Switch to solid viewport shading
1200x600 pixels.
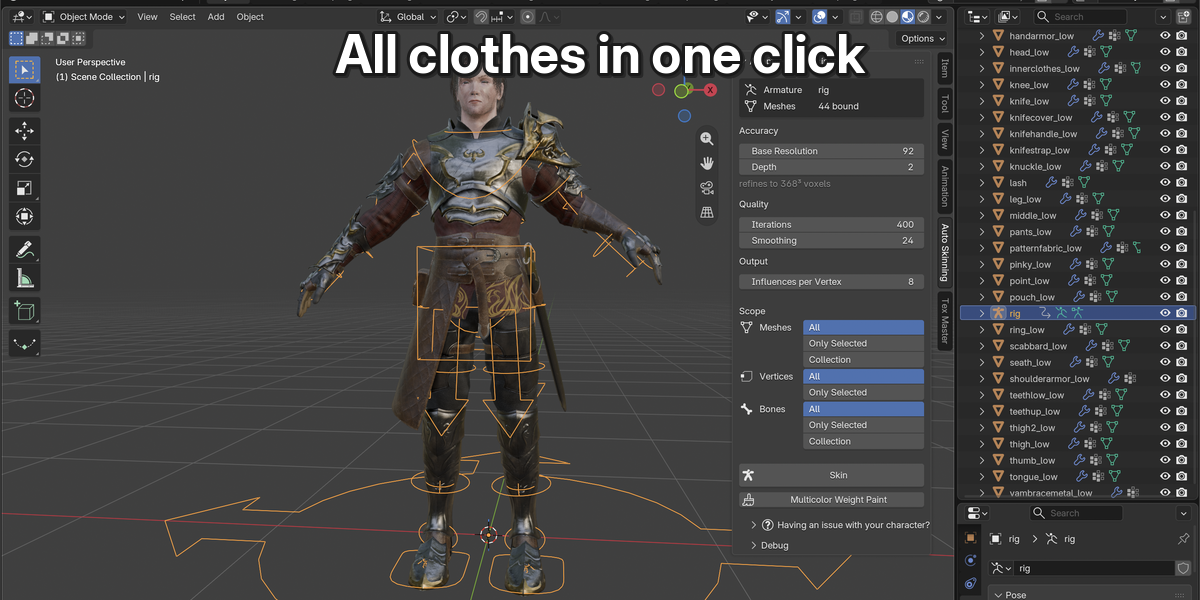pyautogui.click(x=893, y=17)
